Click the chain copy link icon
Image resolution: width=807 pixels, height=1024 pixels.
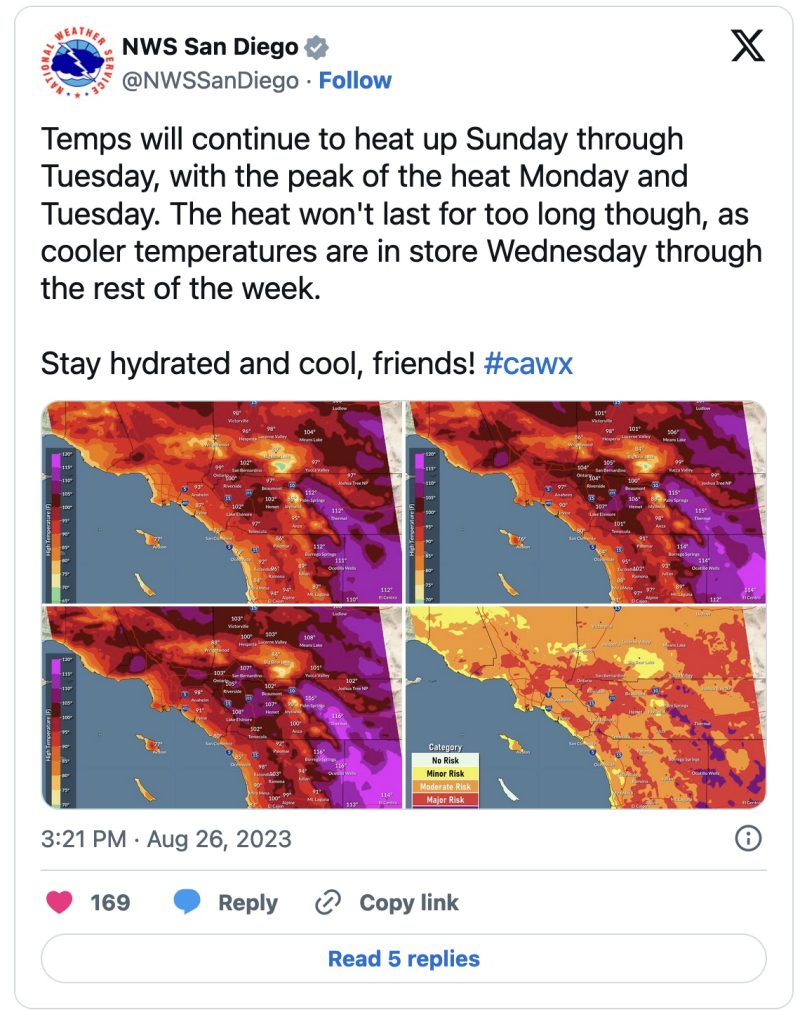tap(328, 903)
